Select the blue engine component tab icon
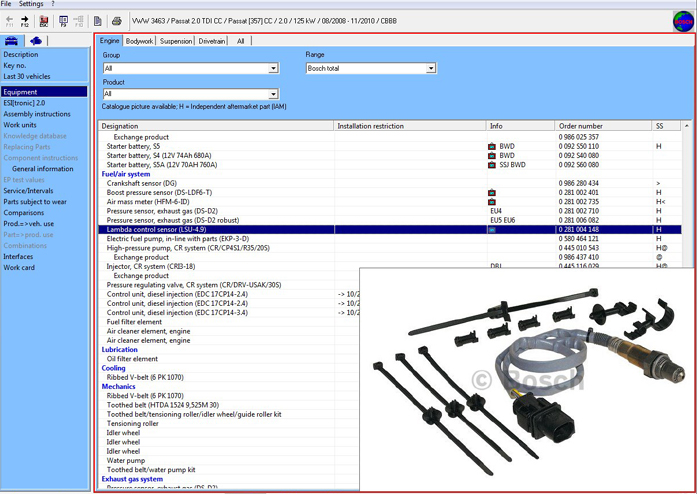This screenshot has height=494, width=697. pos(36,41)
